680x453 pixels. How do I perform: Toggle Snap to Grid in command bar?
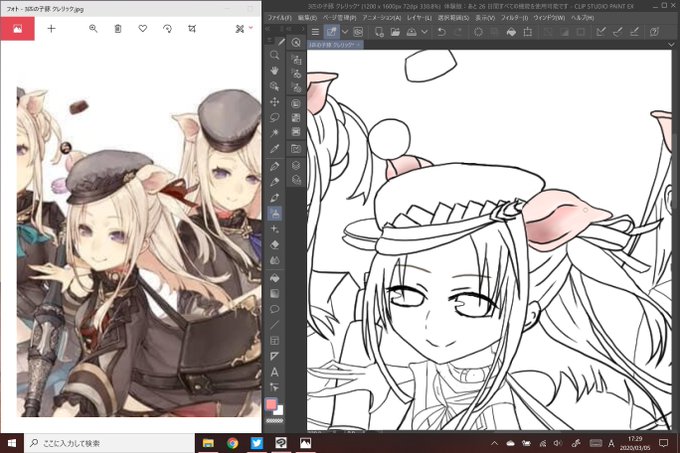click(x=634, y=32)
